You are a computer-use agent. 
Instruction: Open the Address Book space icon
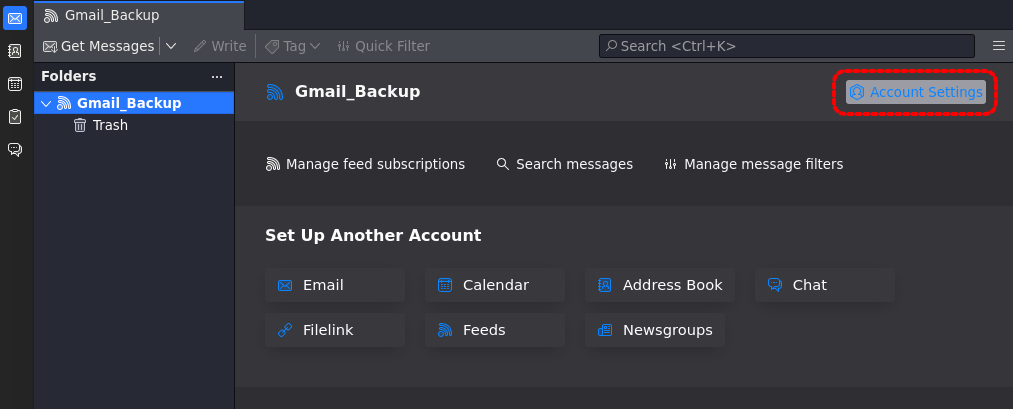(15, 51)
